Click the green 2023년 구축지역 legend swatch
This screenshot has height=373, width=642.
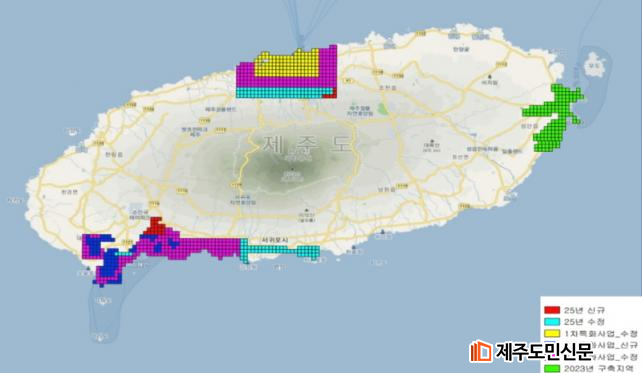(552, 368)
